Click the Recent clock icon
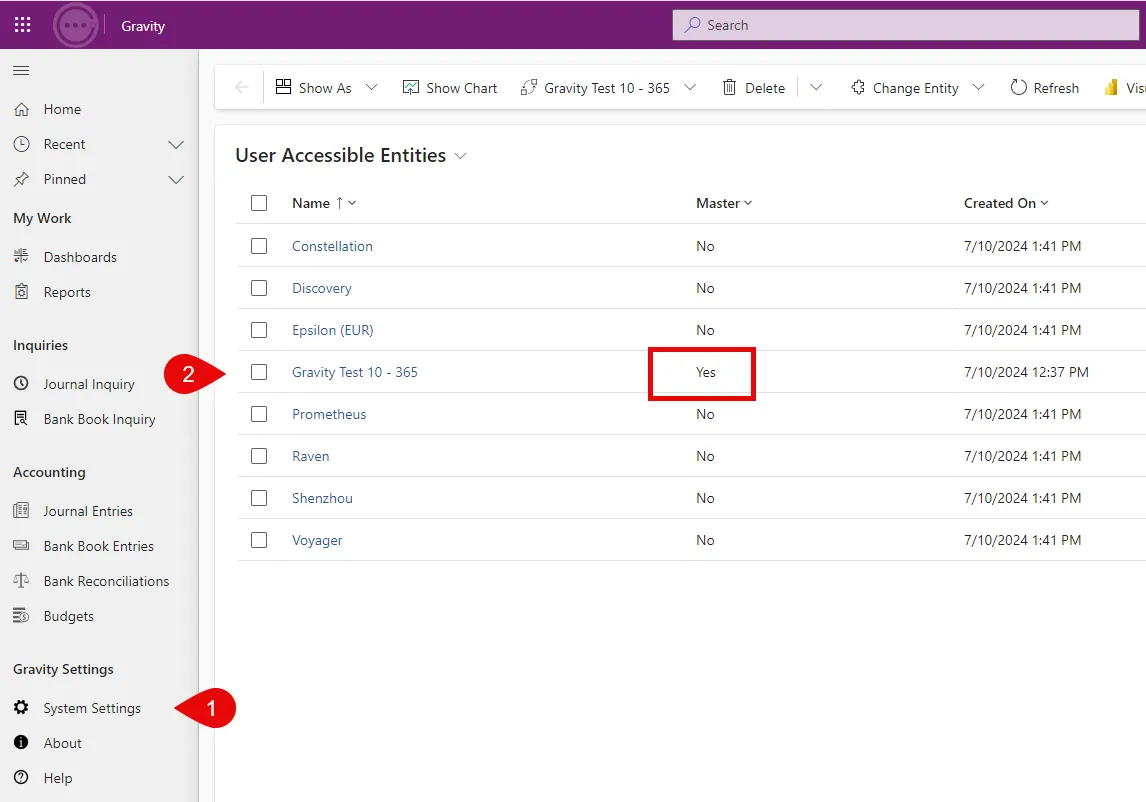This screenshot has width=1146, height=802. tap(22, 144)
